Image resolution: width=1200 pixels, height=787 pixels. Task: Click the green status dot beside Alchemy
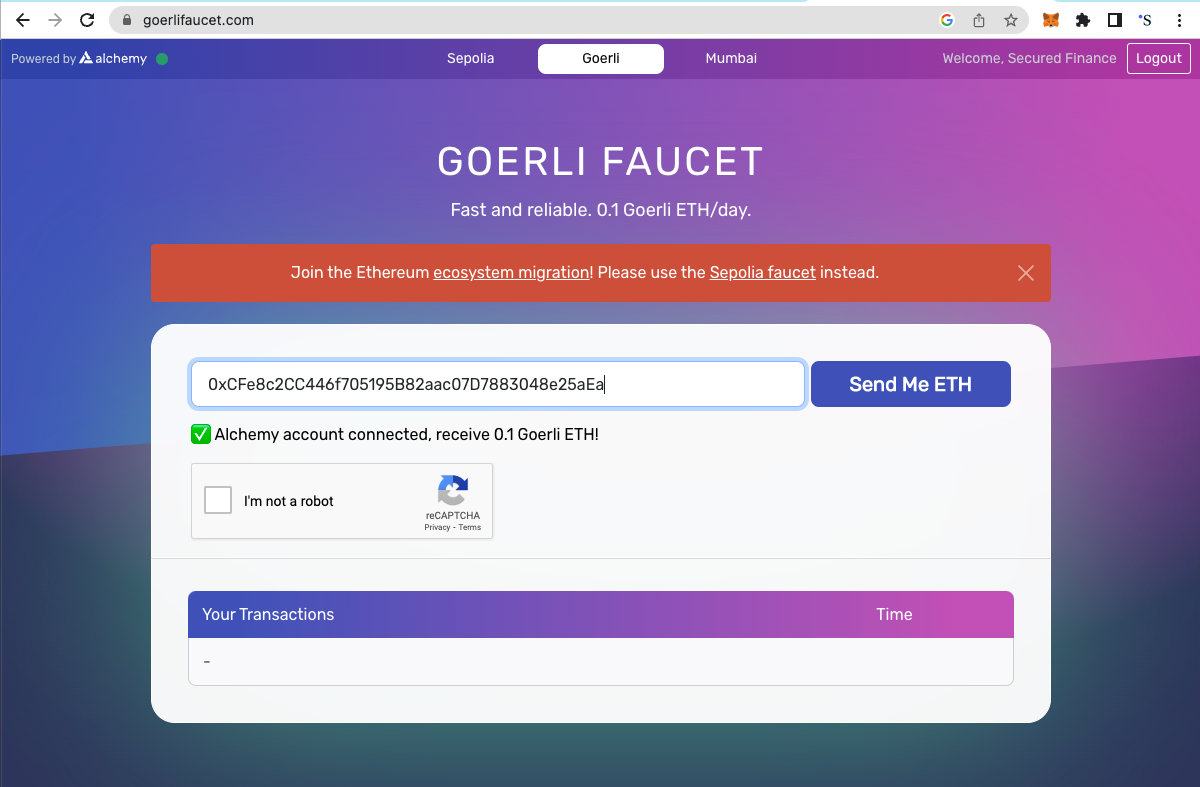point(162,59)
